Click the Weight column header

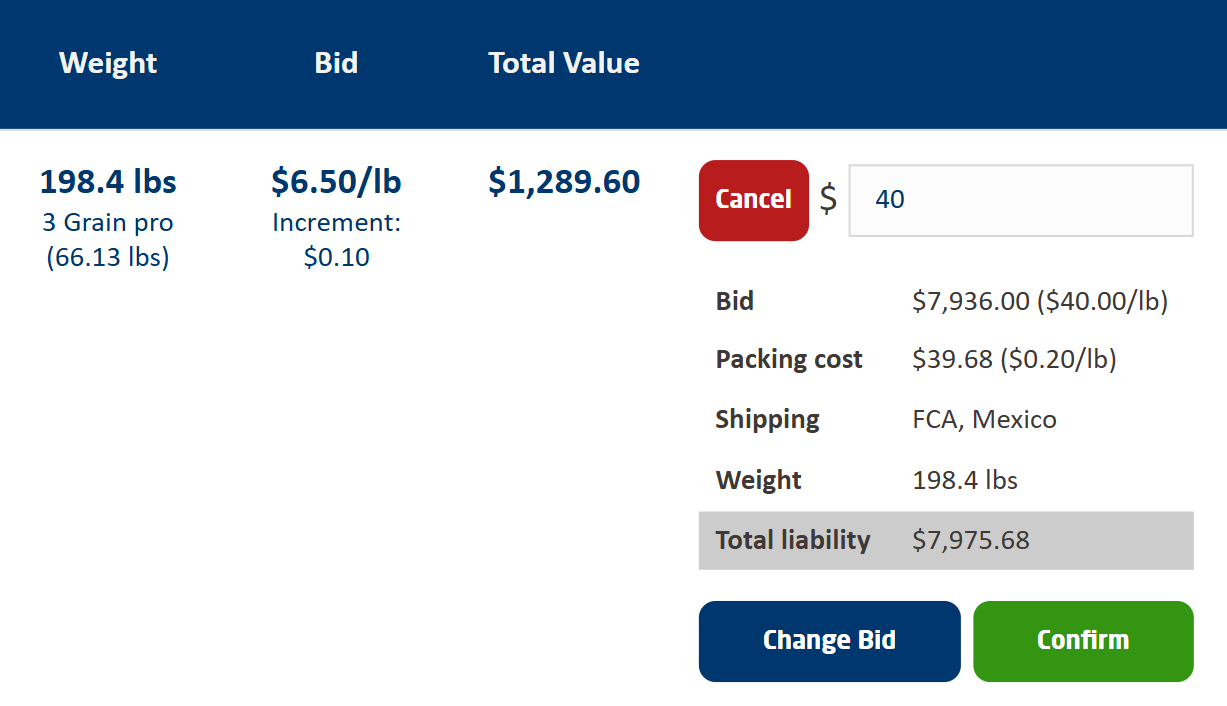coord(107,62)
